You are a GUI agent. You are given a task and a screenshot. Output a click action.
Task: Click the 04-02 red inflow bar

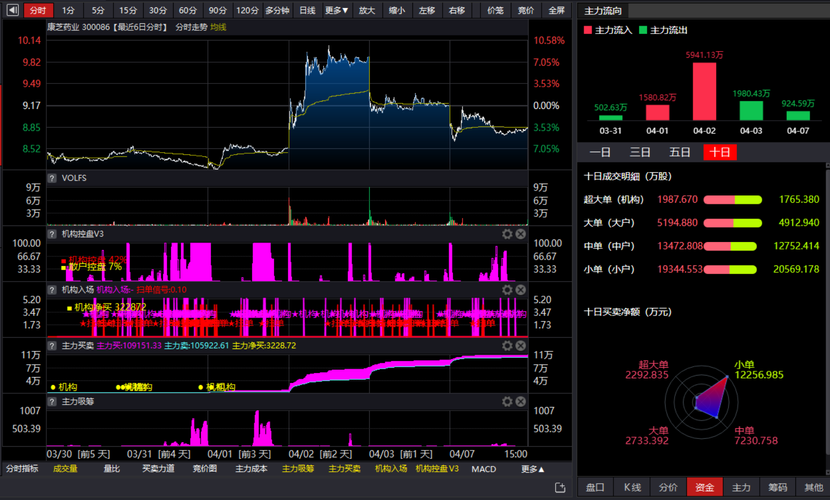click(x=704, y=92)
